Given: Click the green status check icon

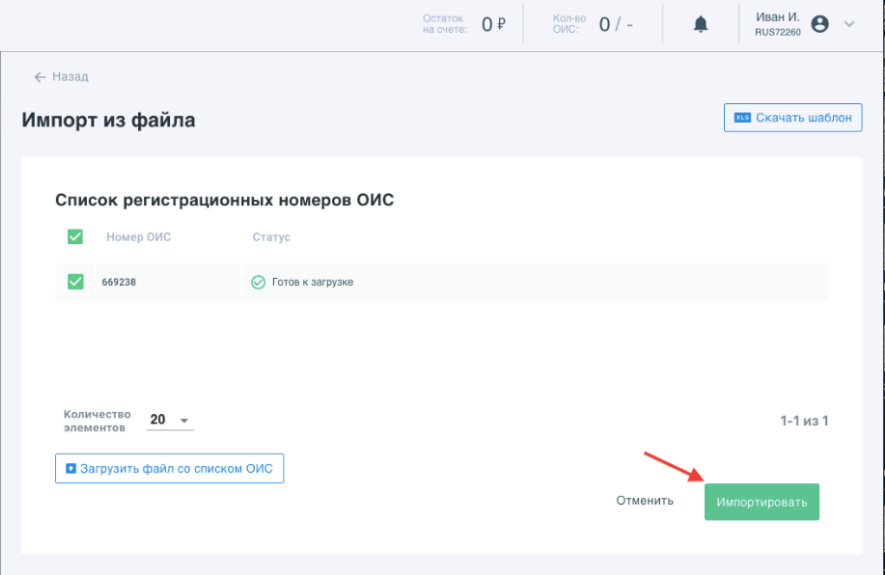Looking at the screenshot, I should coord(258,282).
